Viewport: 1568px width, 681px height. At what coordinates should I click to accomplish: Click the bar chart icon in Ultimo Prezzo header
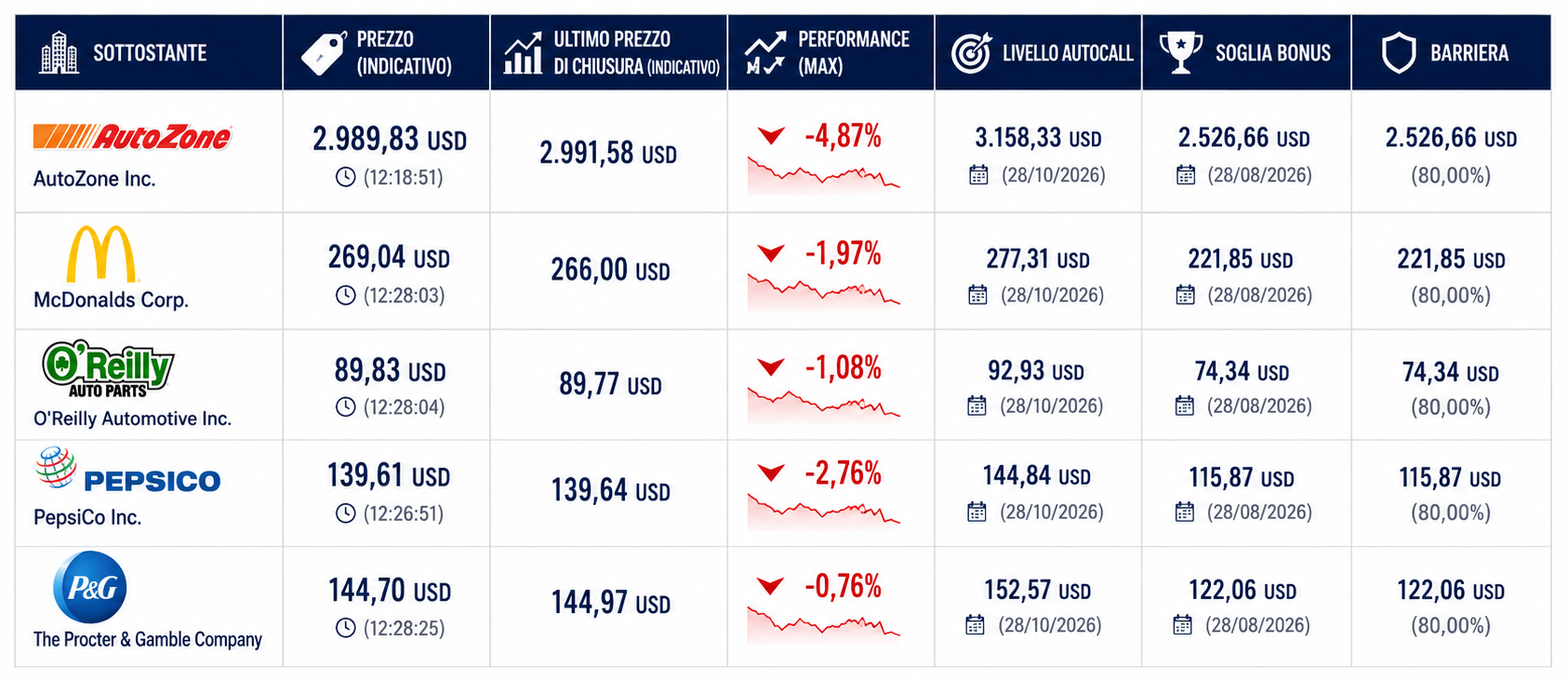pyautogui.click(x=523, y=53)
